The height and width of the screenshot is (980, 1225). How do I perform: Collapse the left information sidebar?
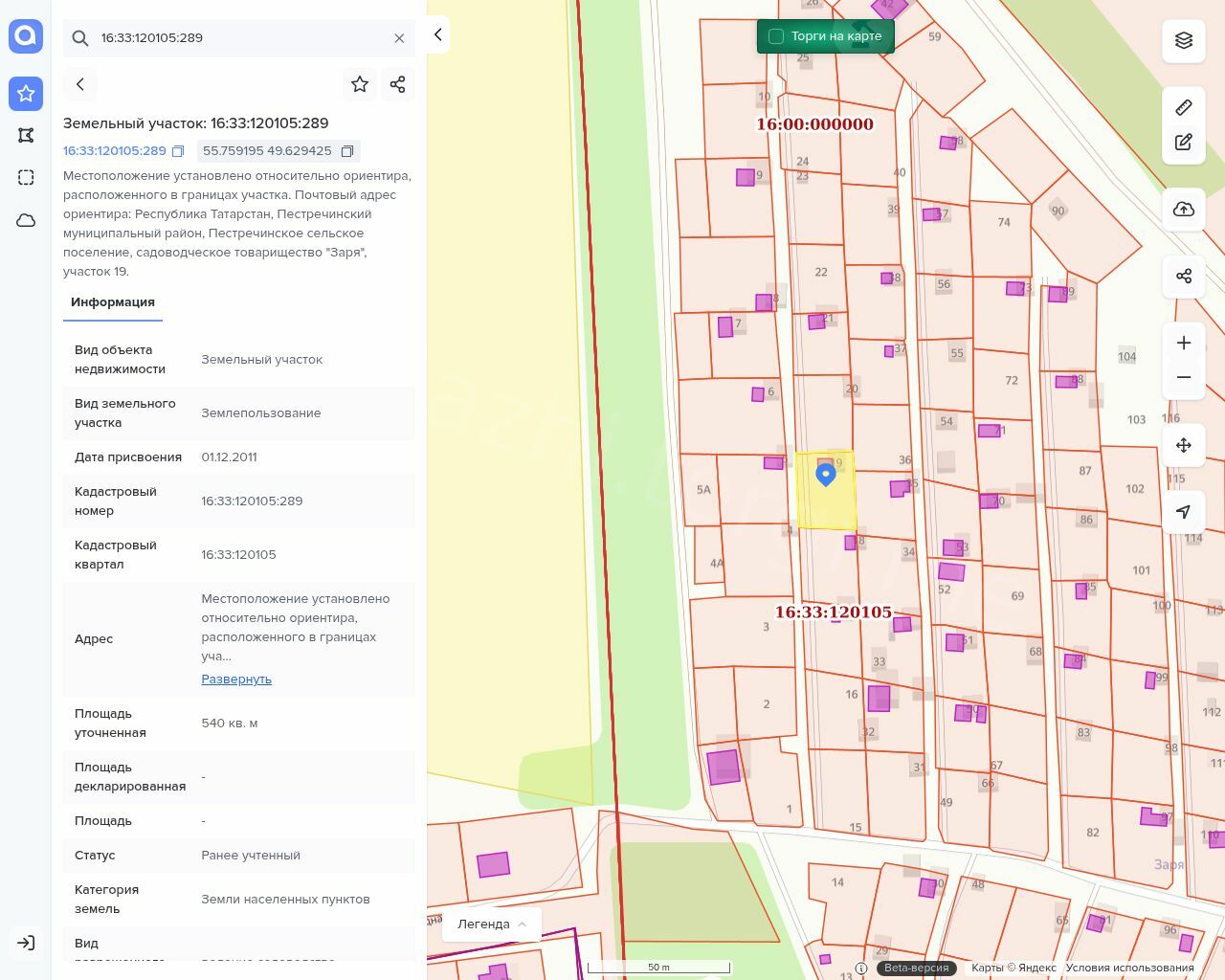(437, 34)
